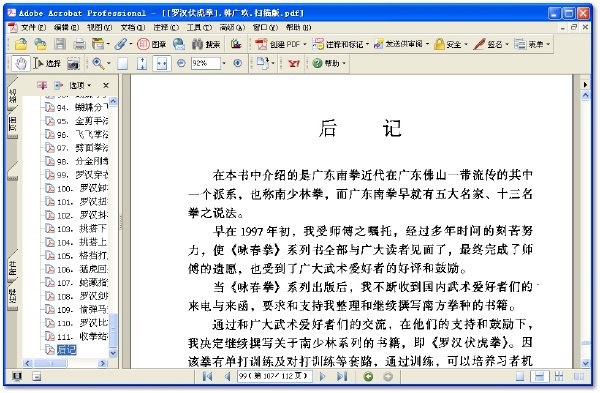
Task: Click the email globe icon
Action: tap(179, 44)
